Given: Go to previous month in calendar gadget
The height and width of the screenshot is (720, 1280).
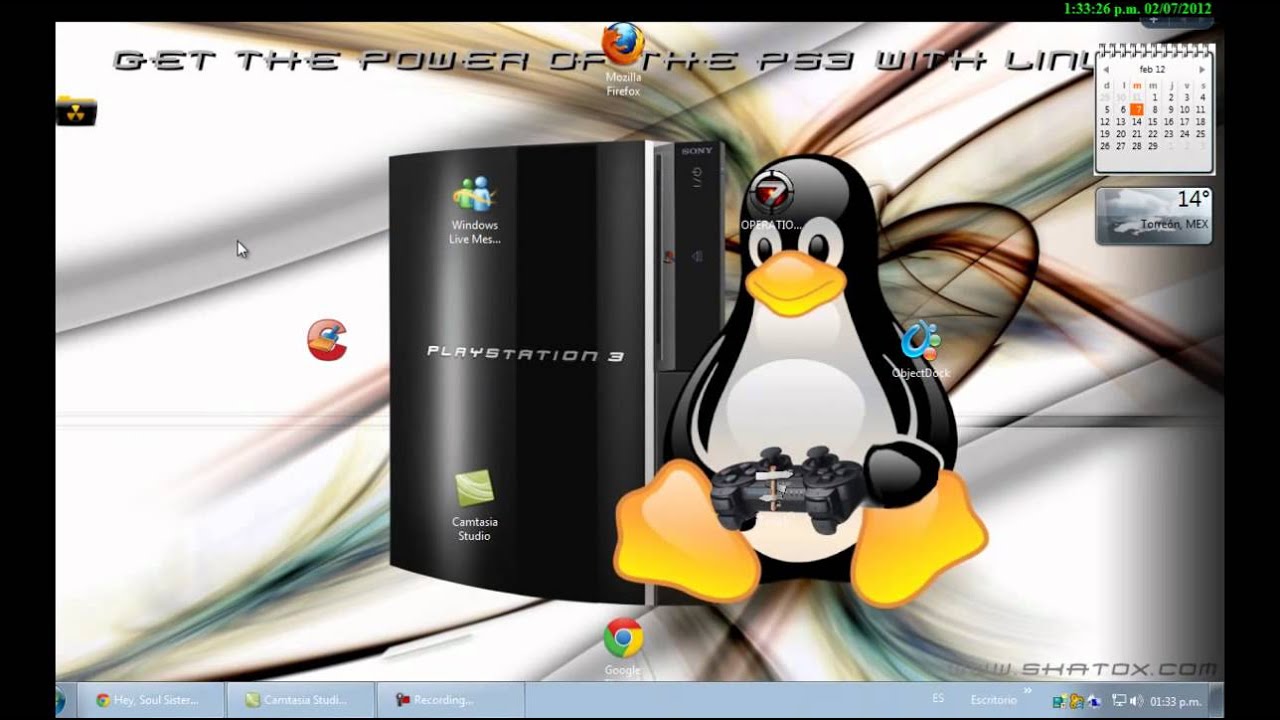Looking at the screenshot, I should 1106,70.
